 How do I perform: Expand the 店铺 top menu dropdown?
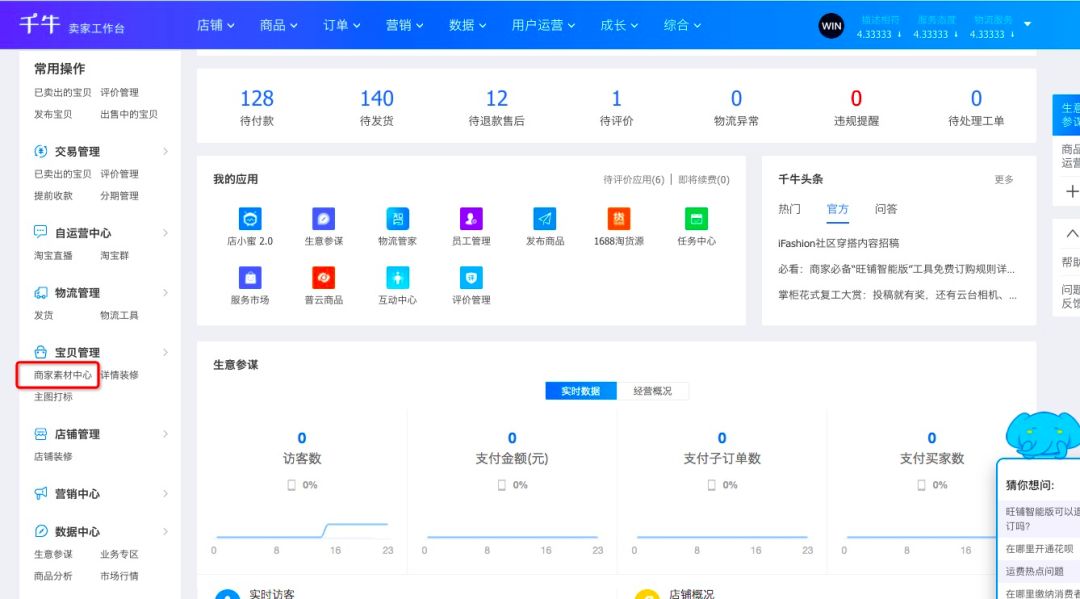coord(216,25)
